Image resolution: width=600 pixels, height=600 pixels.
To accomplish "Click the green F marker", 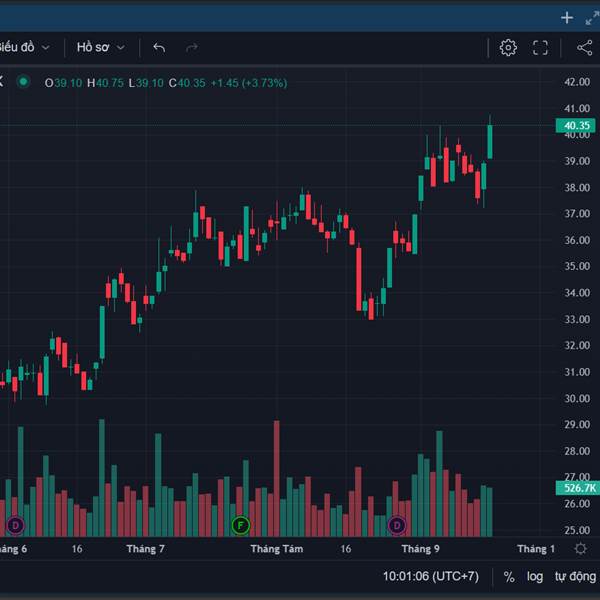I will tap(241, 525).
